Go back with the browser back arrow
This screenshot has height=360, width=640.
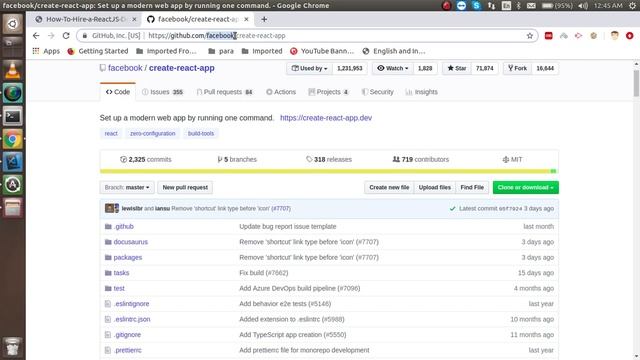point(36,36)
